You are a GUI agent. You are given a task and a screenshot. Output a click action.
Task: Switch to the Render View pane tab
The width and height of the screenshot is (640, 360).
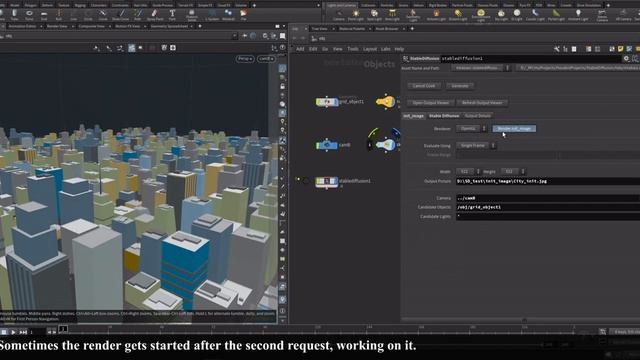tap(57, 26)
